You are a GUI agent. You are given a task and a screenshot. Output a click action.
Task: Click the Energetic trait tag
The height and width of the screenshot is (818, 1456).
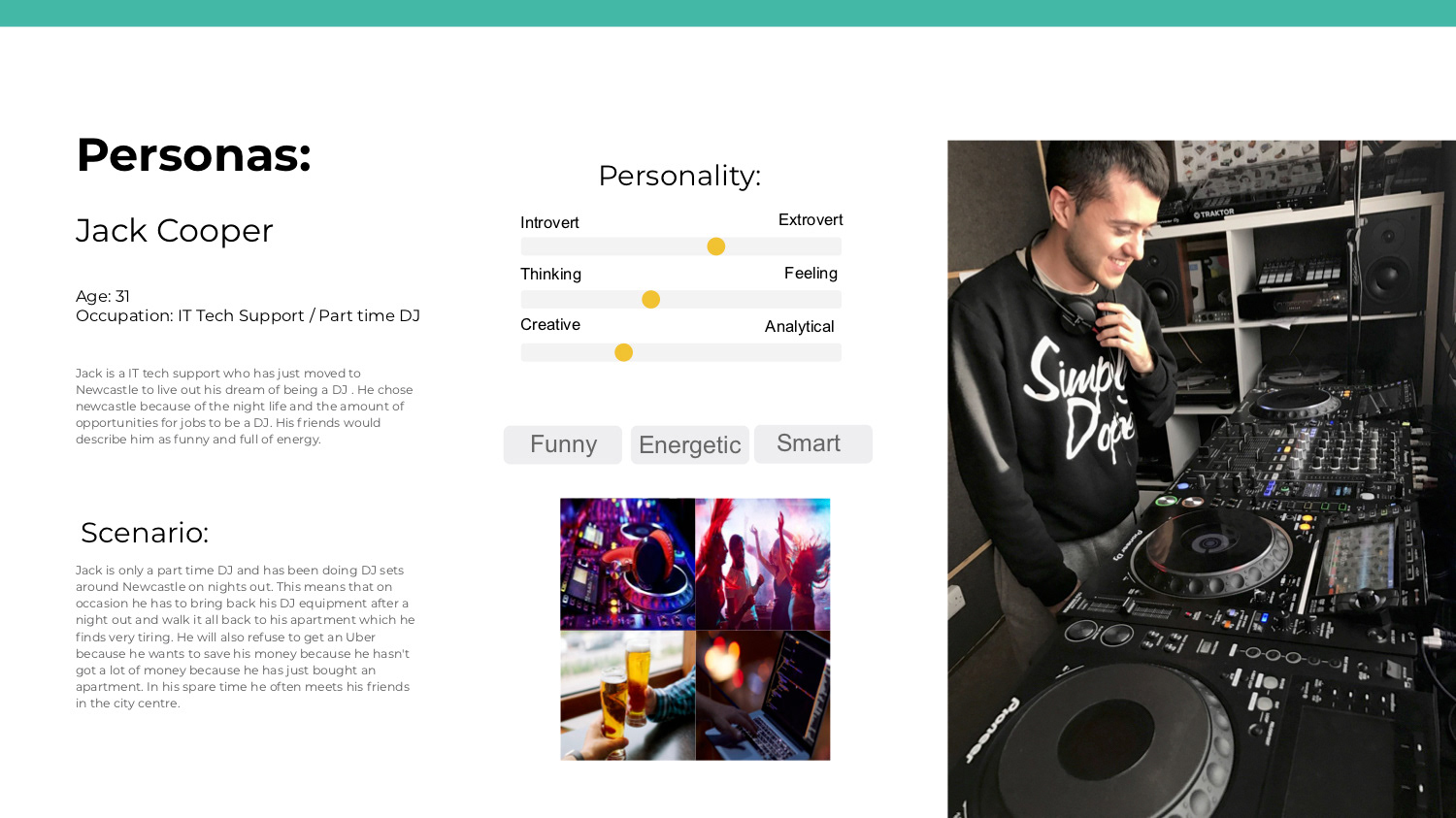click(690, 444)
